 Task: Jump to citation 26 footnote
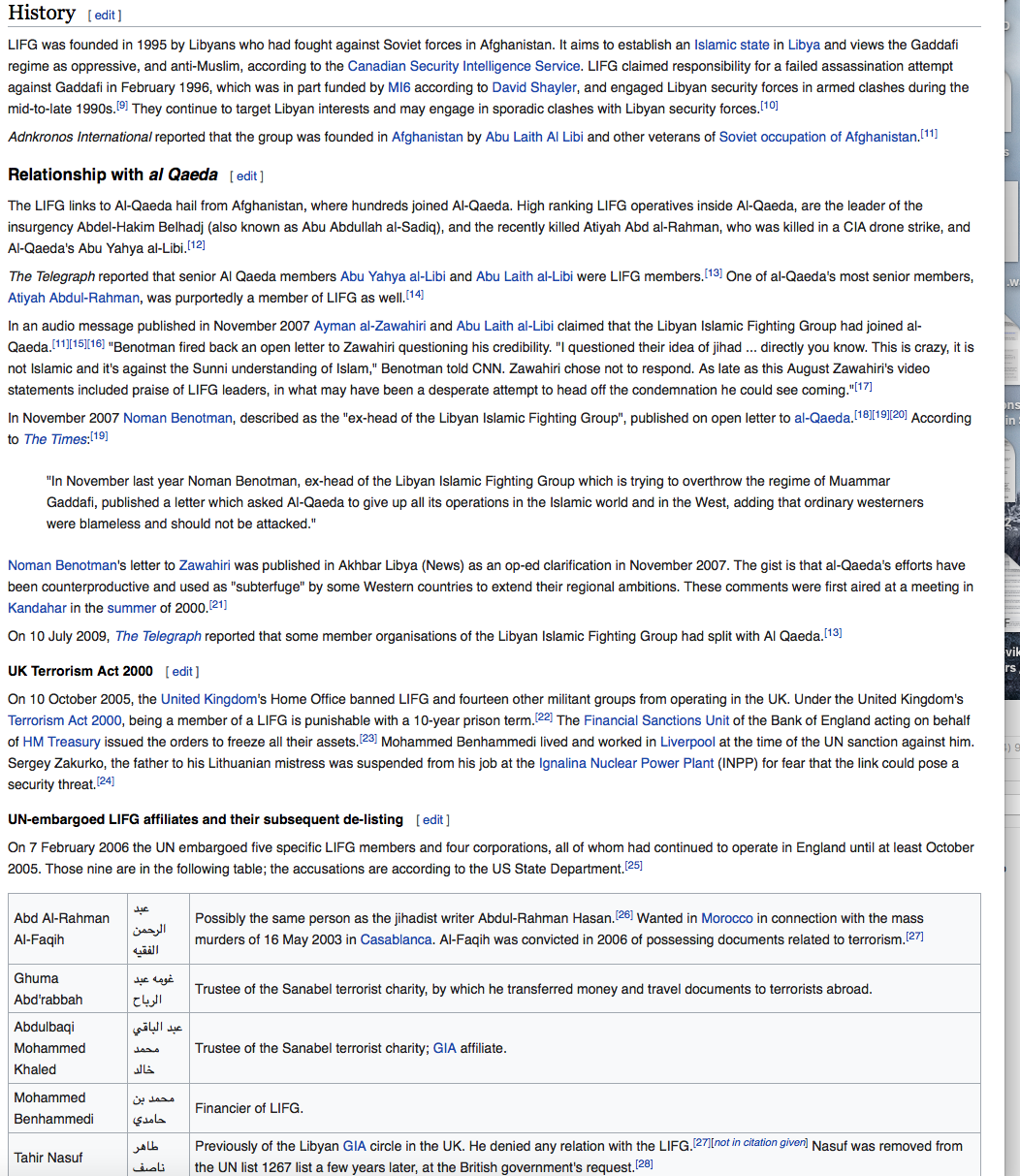[624, 914]
